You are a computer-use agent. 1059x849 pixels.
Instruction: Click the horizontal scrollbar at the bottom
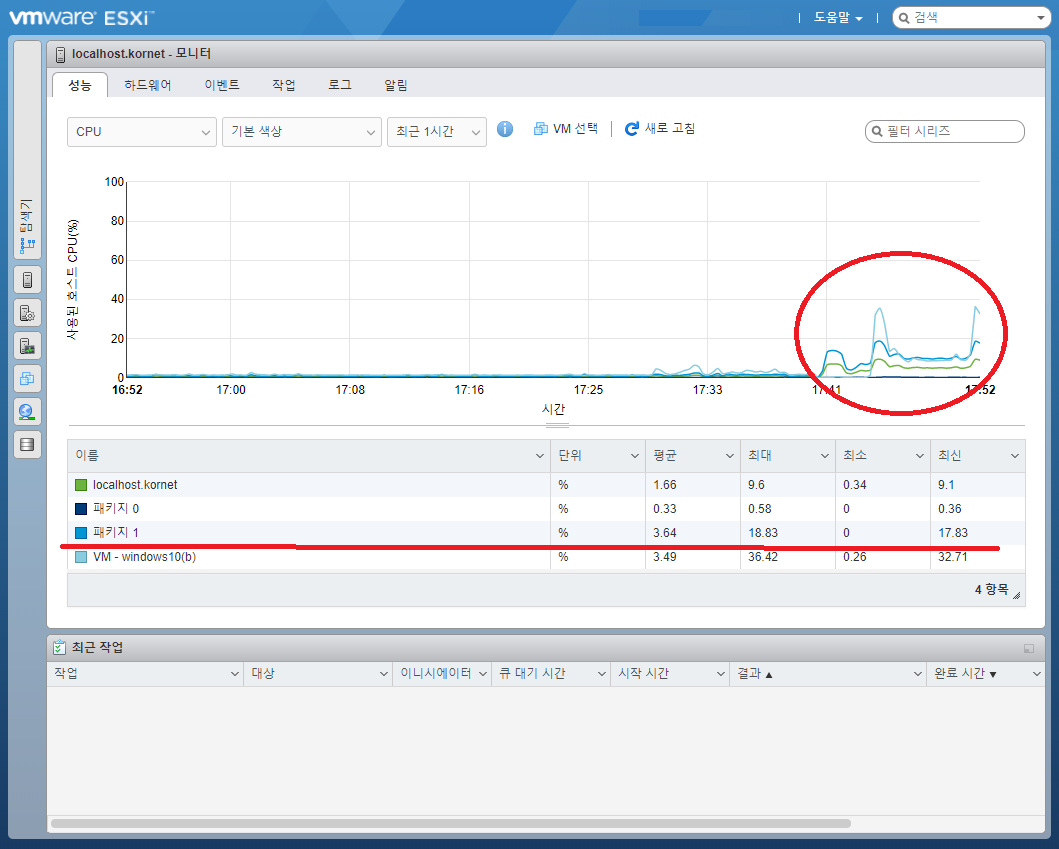pyautogui.click(x=450, y=823)
